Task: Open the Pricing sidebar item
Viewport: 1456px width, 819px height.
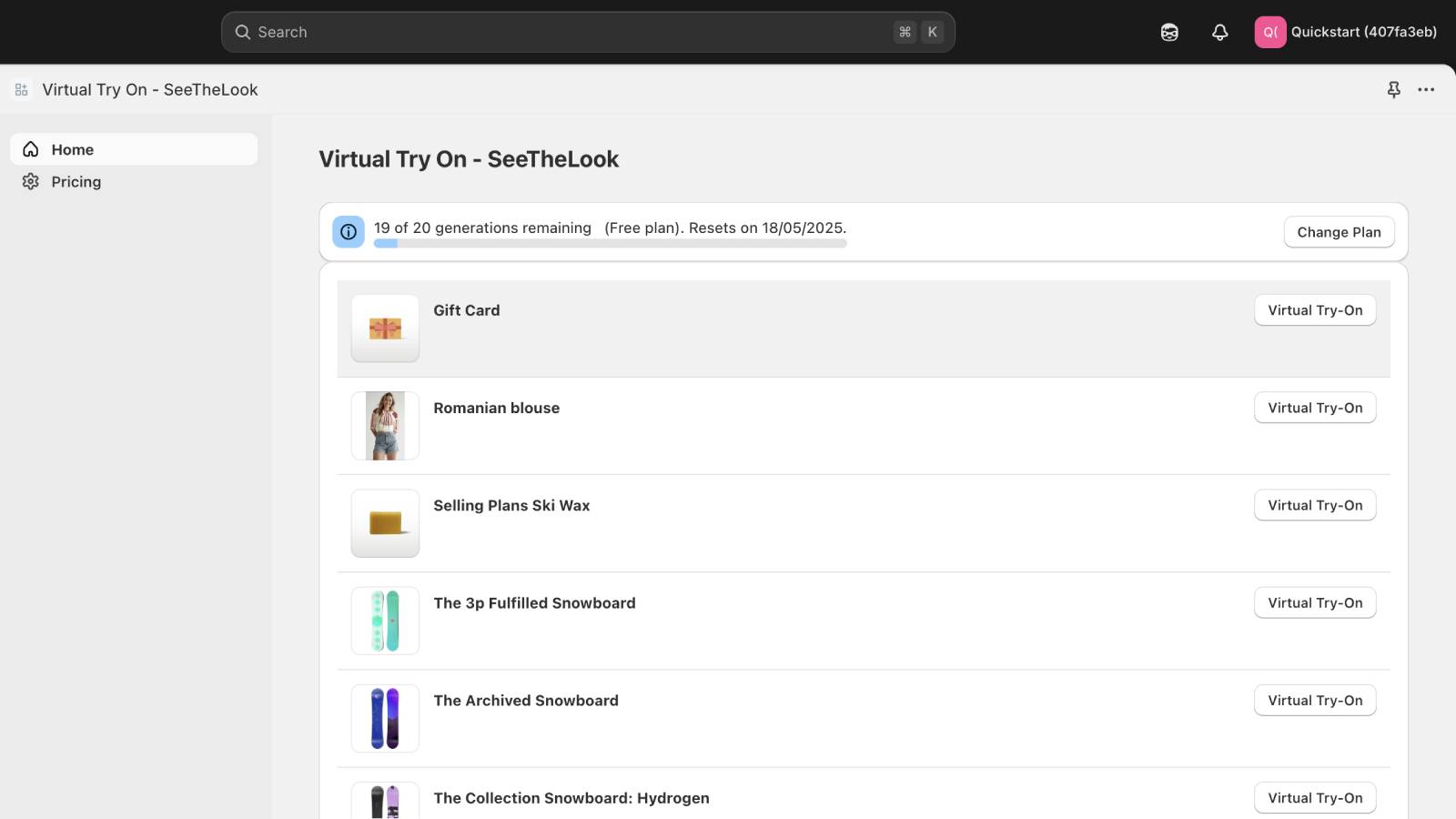Action: click(134, 181)
